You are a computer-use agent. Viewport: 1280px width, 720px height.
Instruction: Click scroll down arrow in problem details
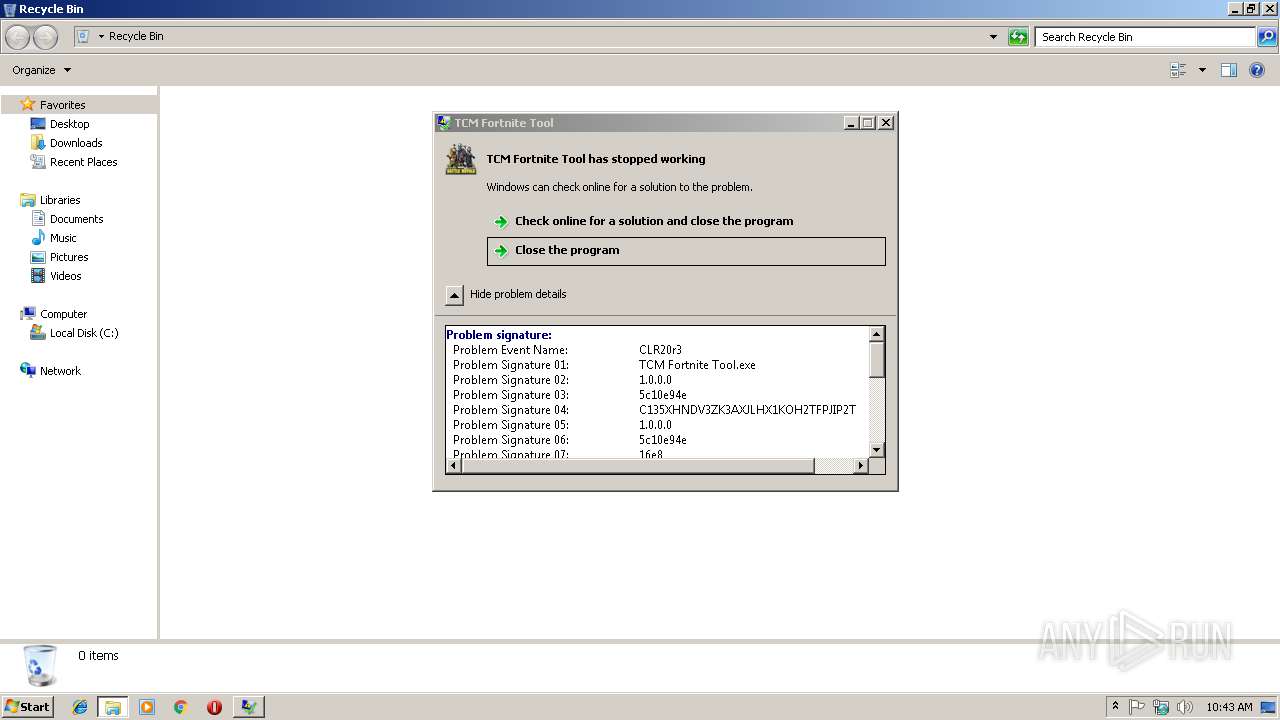click(877, 450)
